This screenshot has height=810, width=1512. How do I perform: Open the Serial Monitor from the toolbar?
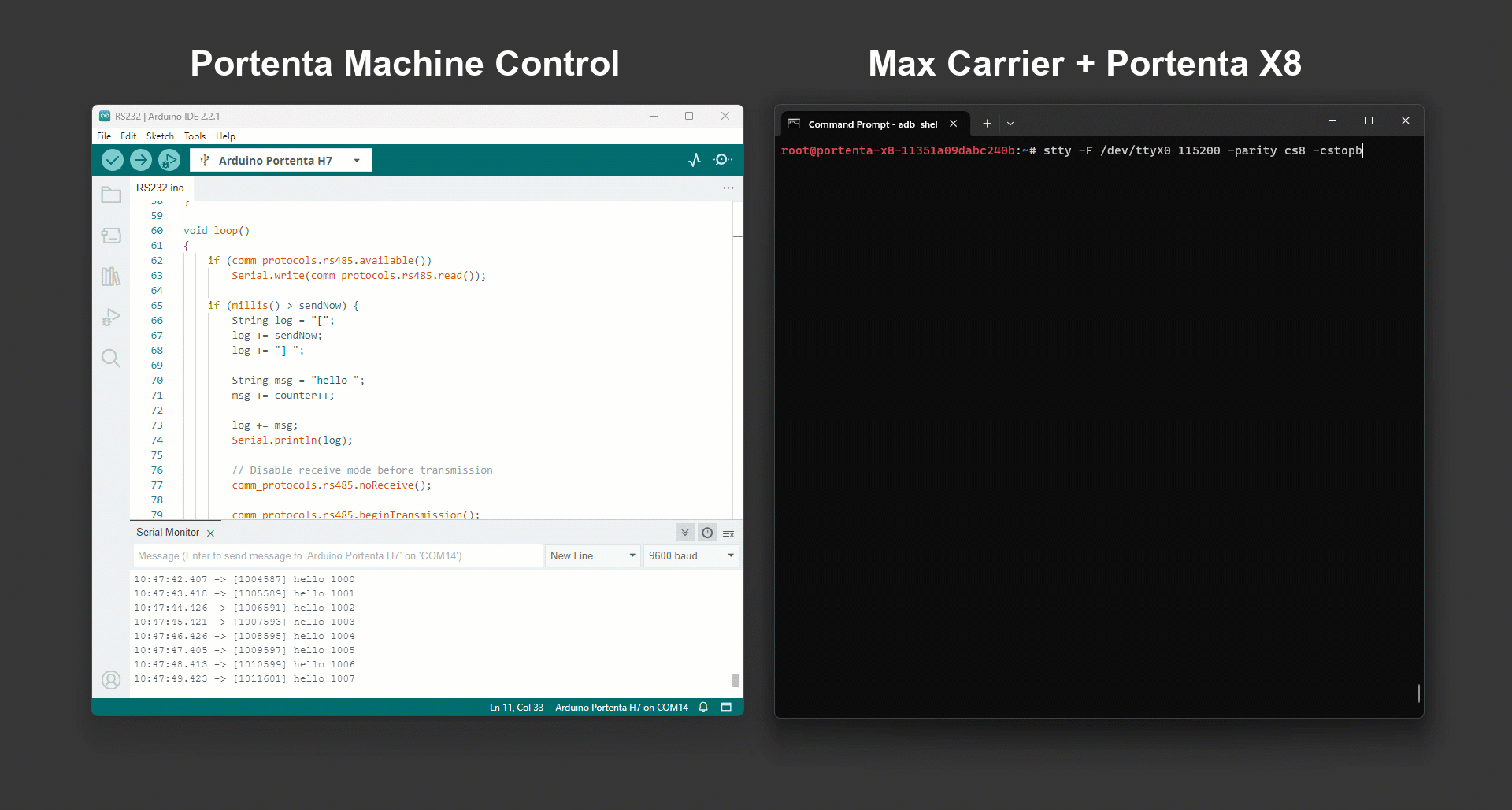(723, 160)
